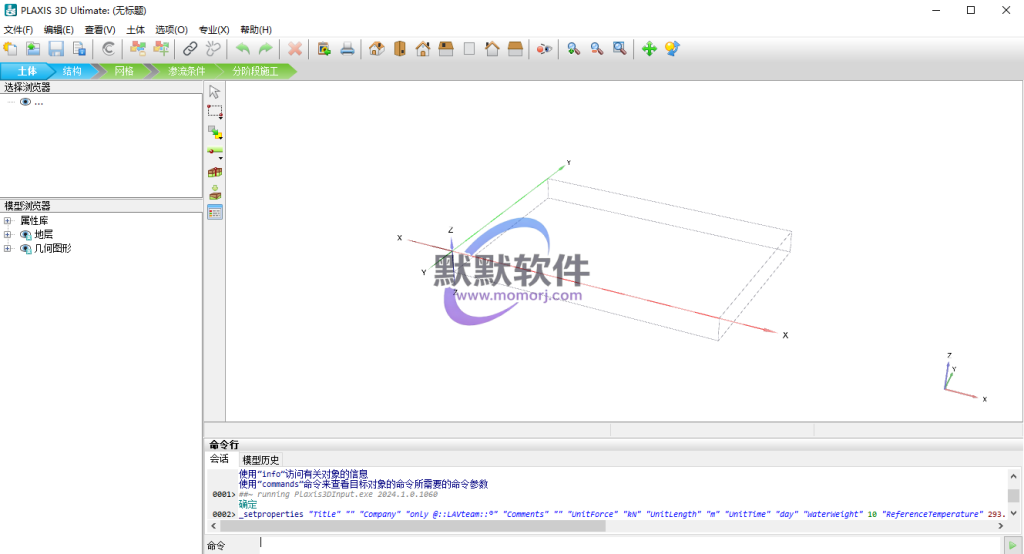This screenshot has height=554, width=1024.
Task: Switch to the 渗流条件 mode tab
Action: [186, 71]
